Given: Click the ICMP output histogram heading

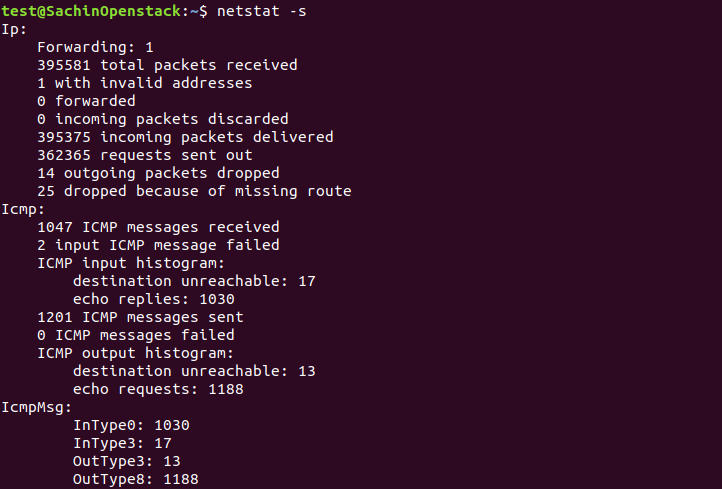Looking at the screenshot, I should click(x=135, y=354).
